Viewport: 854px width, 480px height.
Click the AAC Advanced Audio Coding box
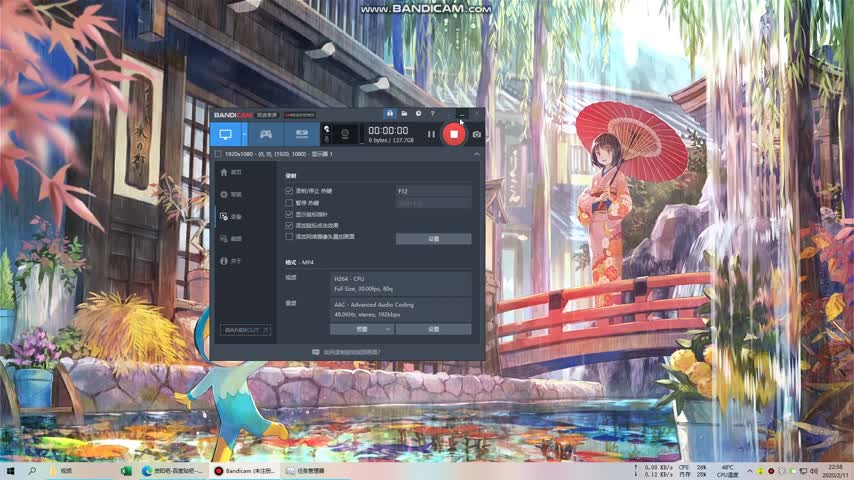coord(401,309)
